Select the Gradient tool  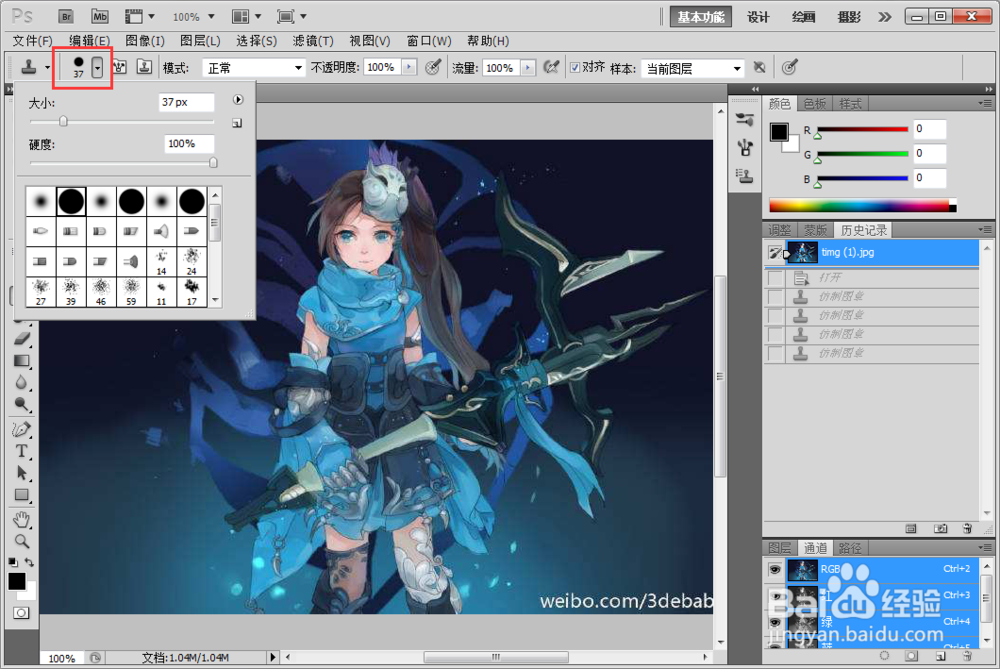[22, 360]
